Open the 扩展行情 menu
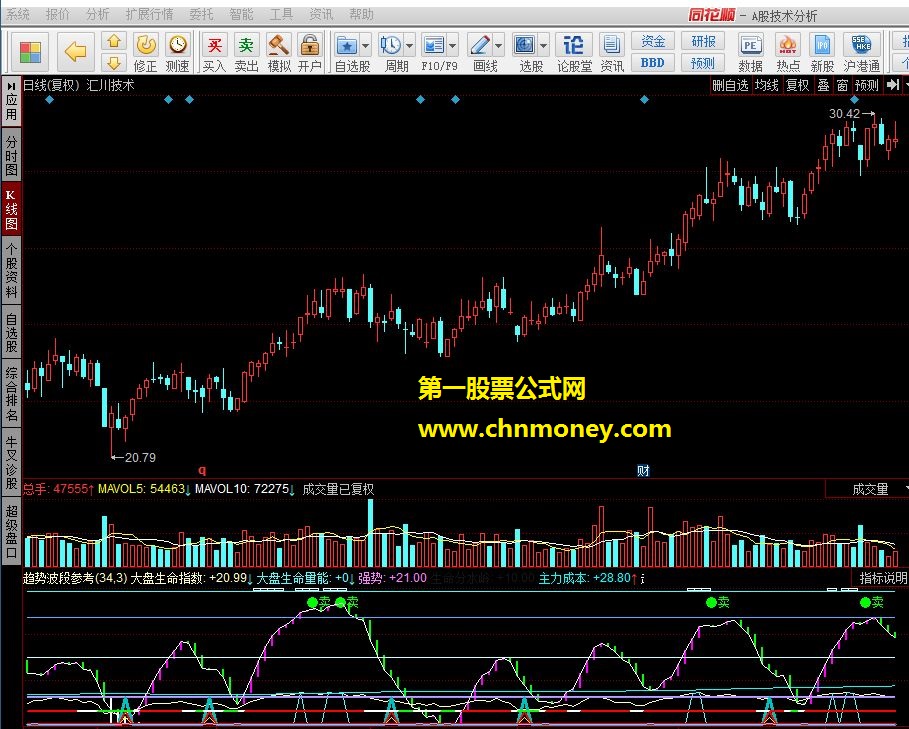Image resolution: width=909 pixels, height=729 pixels. click(150, 14)
